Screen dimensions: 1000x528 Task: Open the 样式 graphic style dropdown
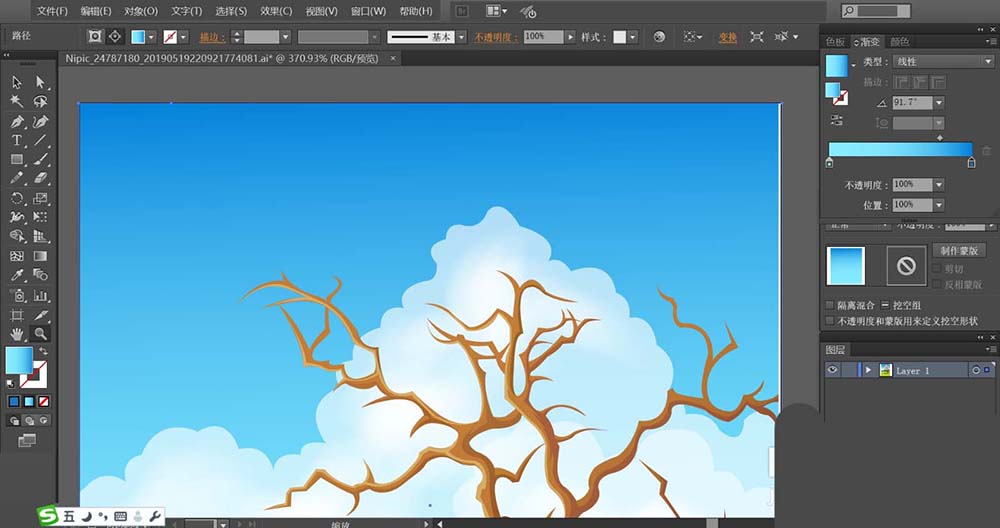633,37
